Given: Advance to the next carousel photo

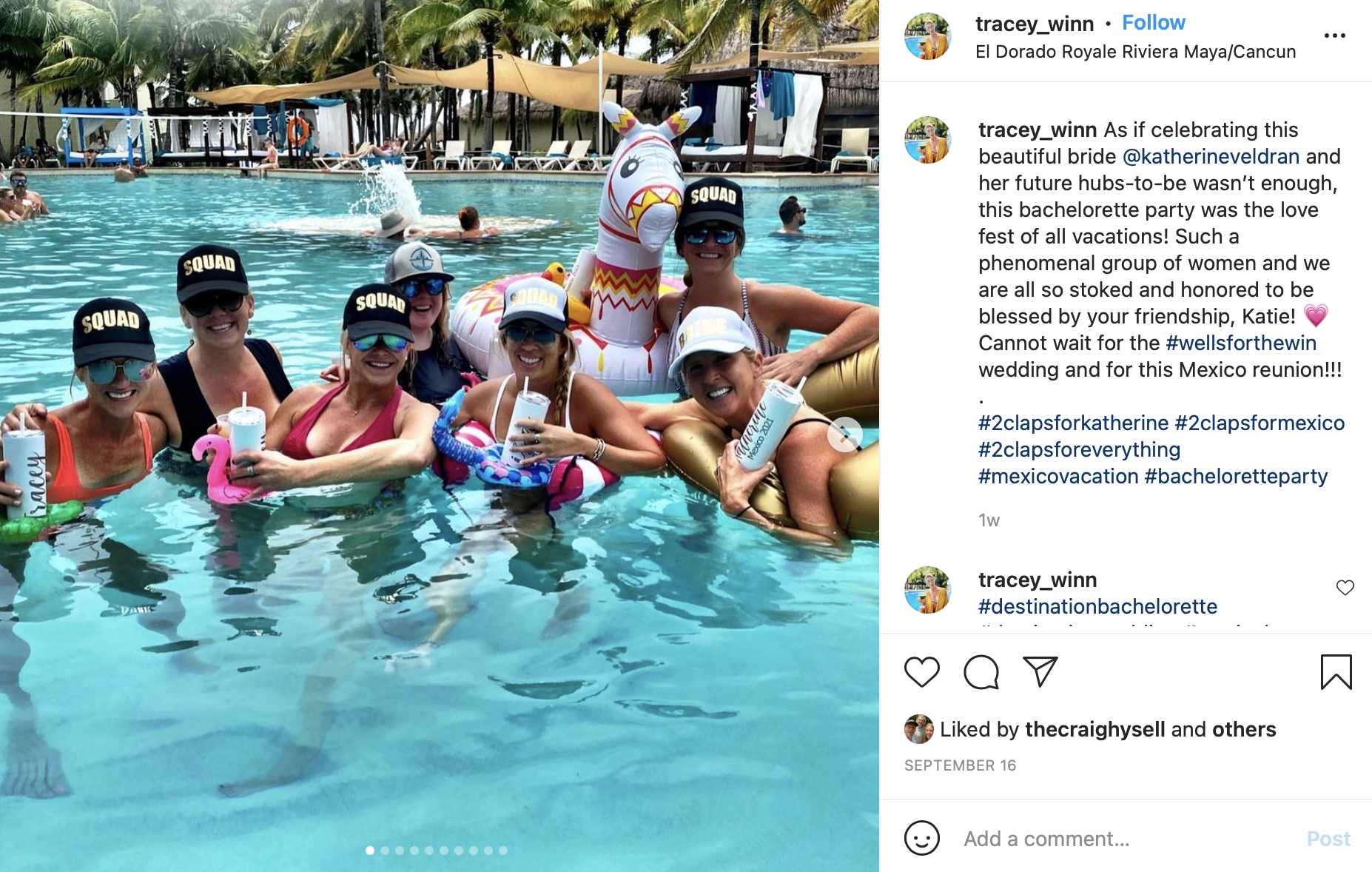Looking at the screenshot, I should tap(844, 435).
